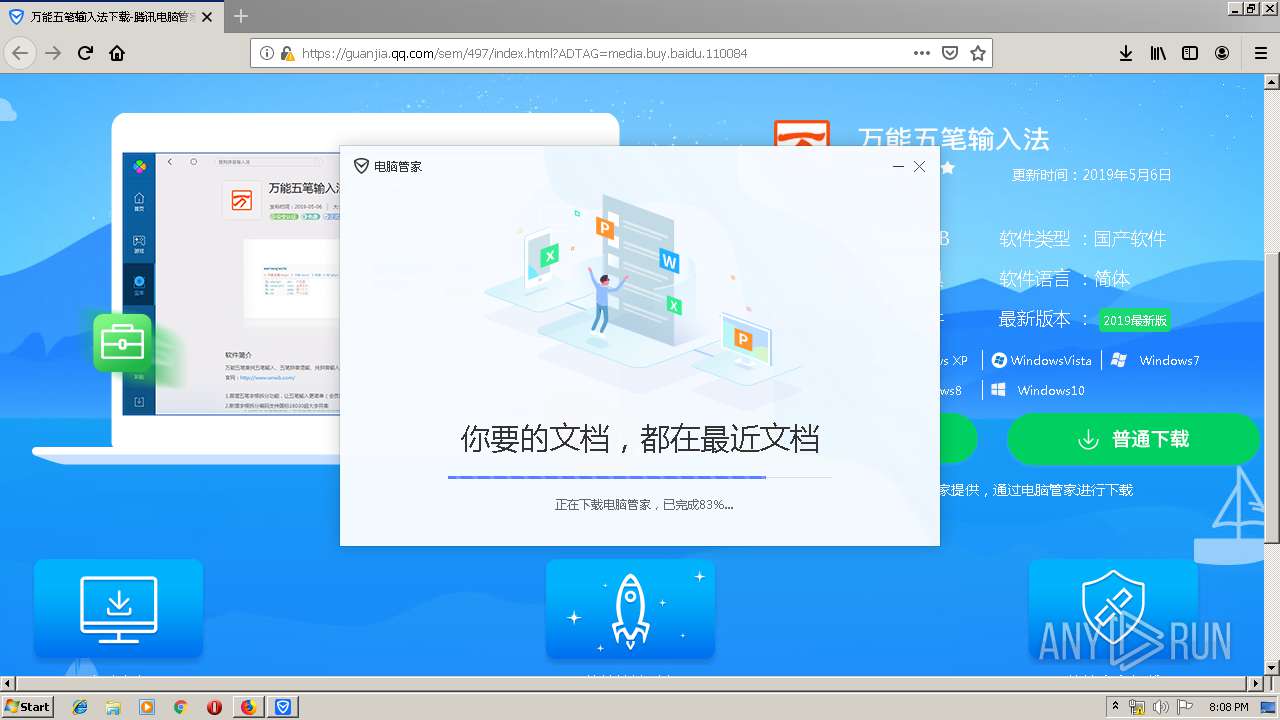Click the monitor download feature tile
Screen dimensions: 1280x720
118,608
